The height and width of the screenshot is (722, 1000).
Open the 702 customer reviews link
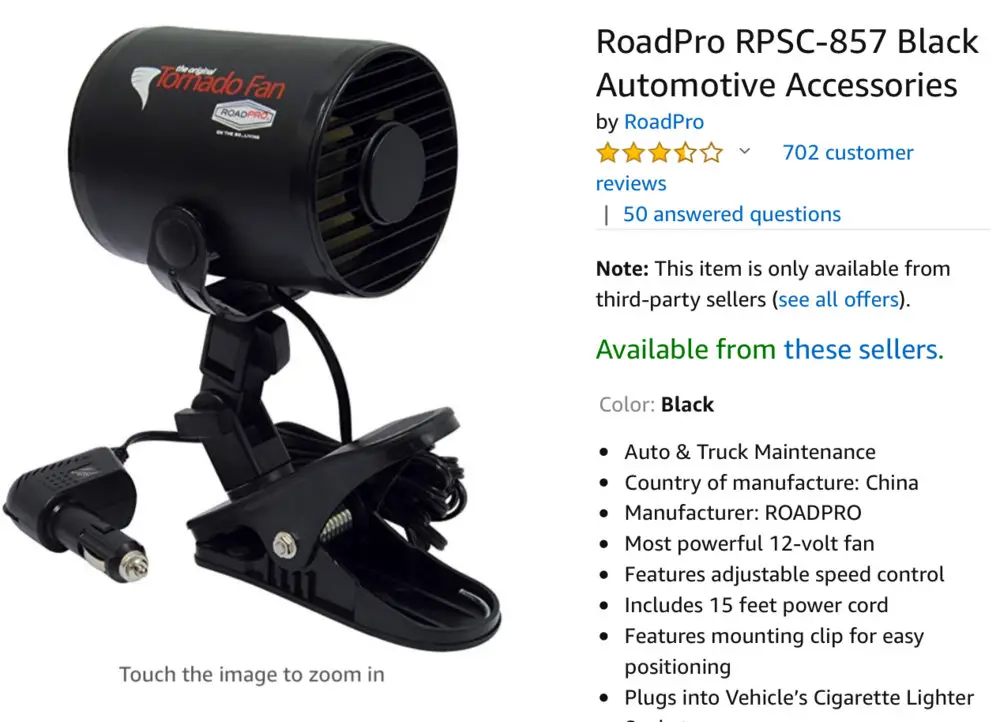pos(754,168)
